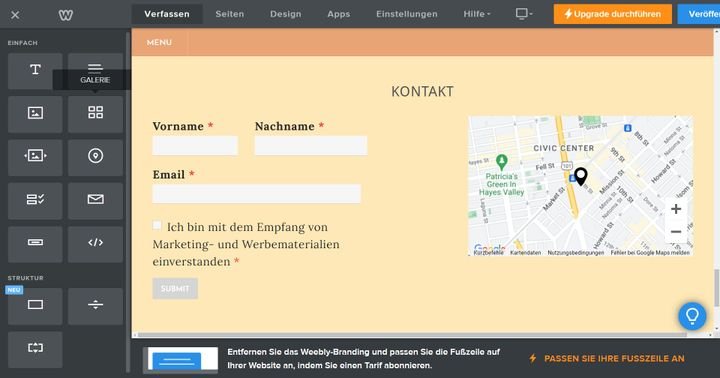Click the SUBMIT form button
720x378 pixels.
coord(175,288)
